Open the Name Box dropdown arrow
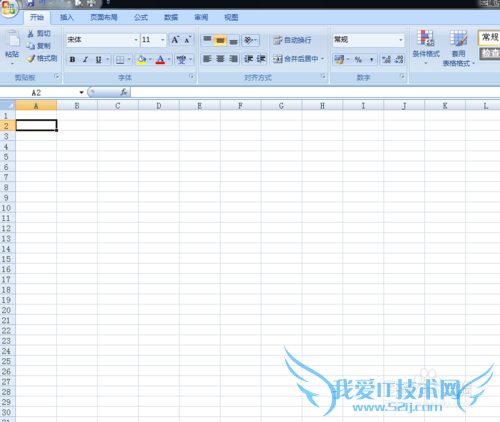The height and width of the screenshot is (422, 500). pos(81,92)
